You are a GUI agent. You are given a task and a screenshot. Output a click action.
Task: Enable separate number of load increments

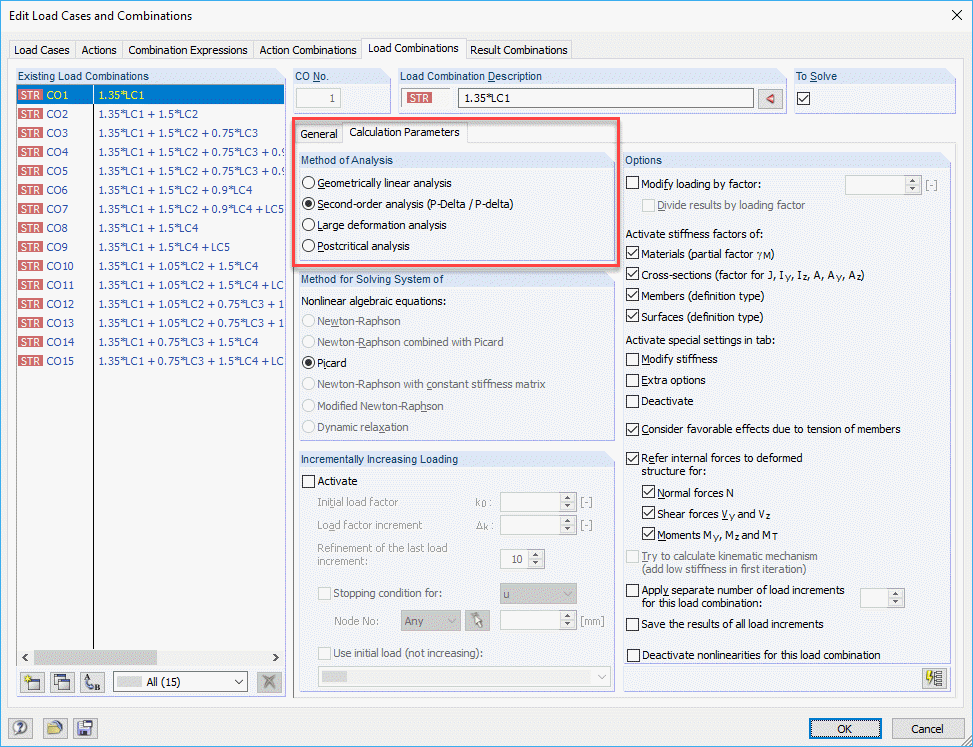pyautogui.click(x=633, y=591)
